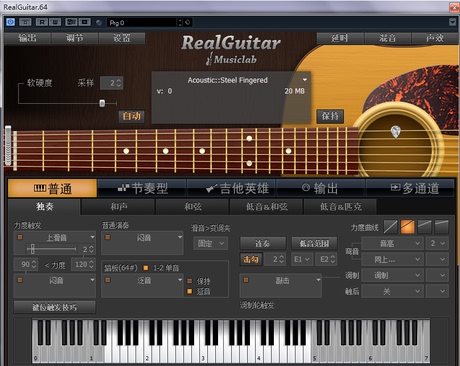The image size is (460, 366).
Task: Click the host toolbar icon left of R
Action: pos(25,22)
